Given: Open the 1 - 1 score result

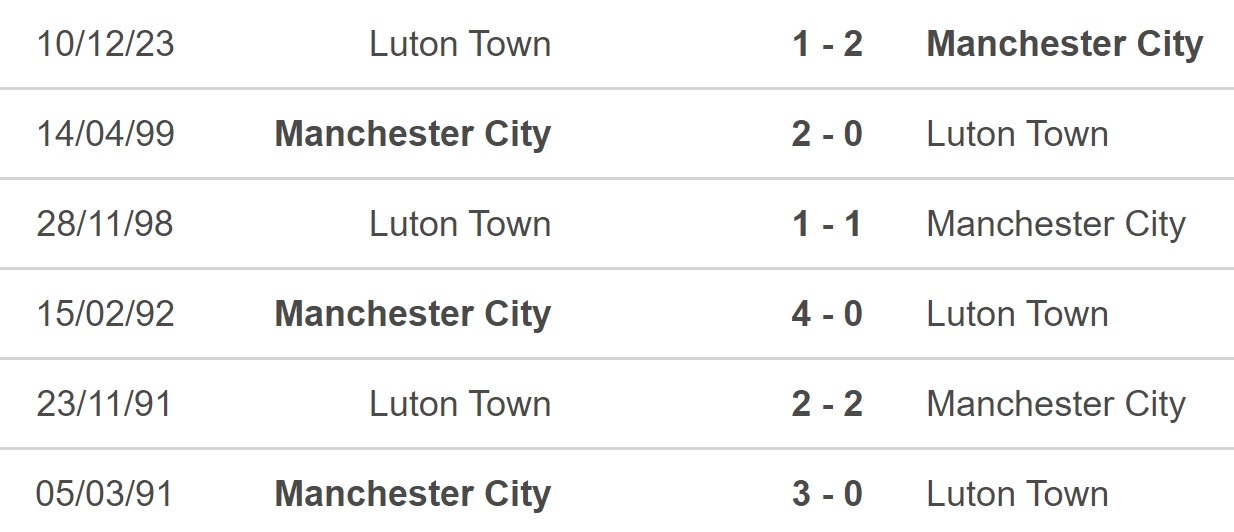Looking at the screenshot, I should [827, 224].
